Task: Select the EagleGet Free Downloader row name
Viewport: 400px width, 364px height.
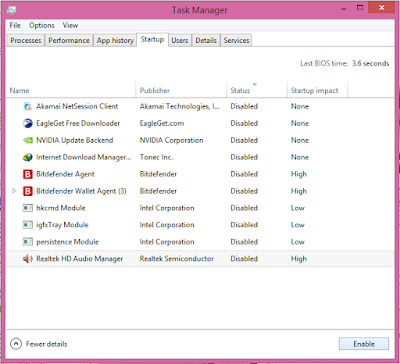Action: click(x=78, y=123)
